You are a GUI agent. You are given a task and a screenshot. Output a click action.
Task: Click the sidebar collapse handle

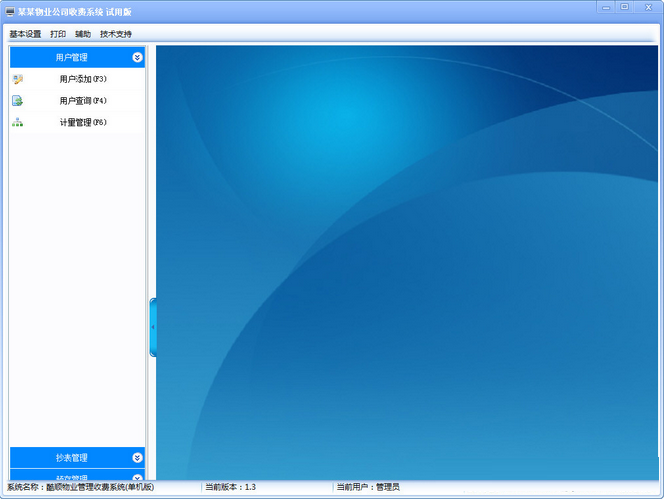pos(153,327)
